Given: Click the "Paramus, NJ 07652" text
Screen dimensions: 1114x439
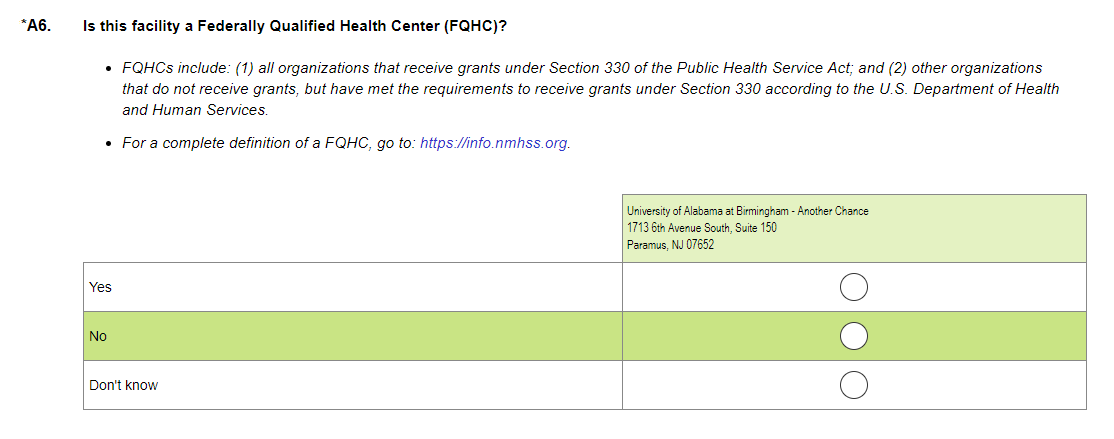Looking at the screenshot, I should (670, 245).
